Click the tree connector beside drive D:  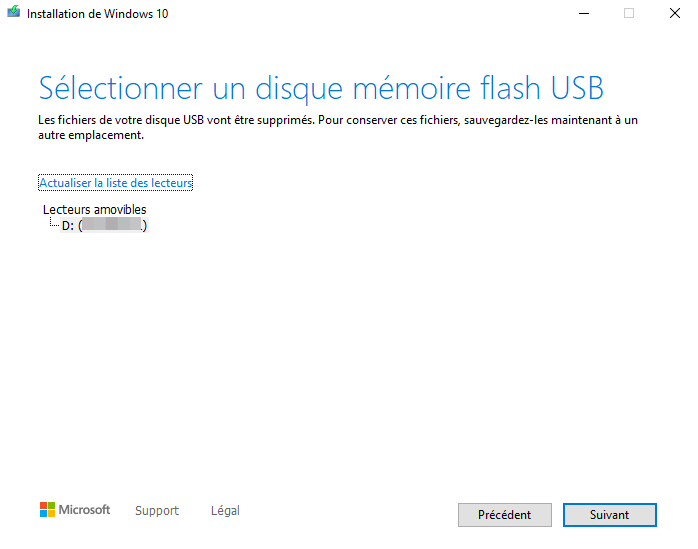(52, 225)
